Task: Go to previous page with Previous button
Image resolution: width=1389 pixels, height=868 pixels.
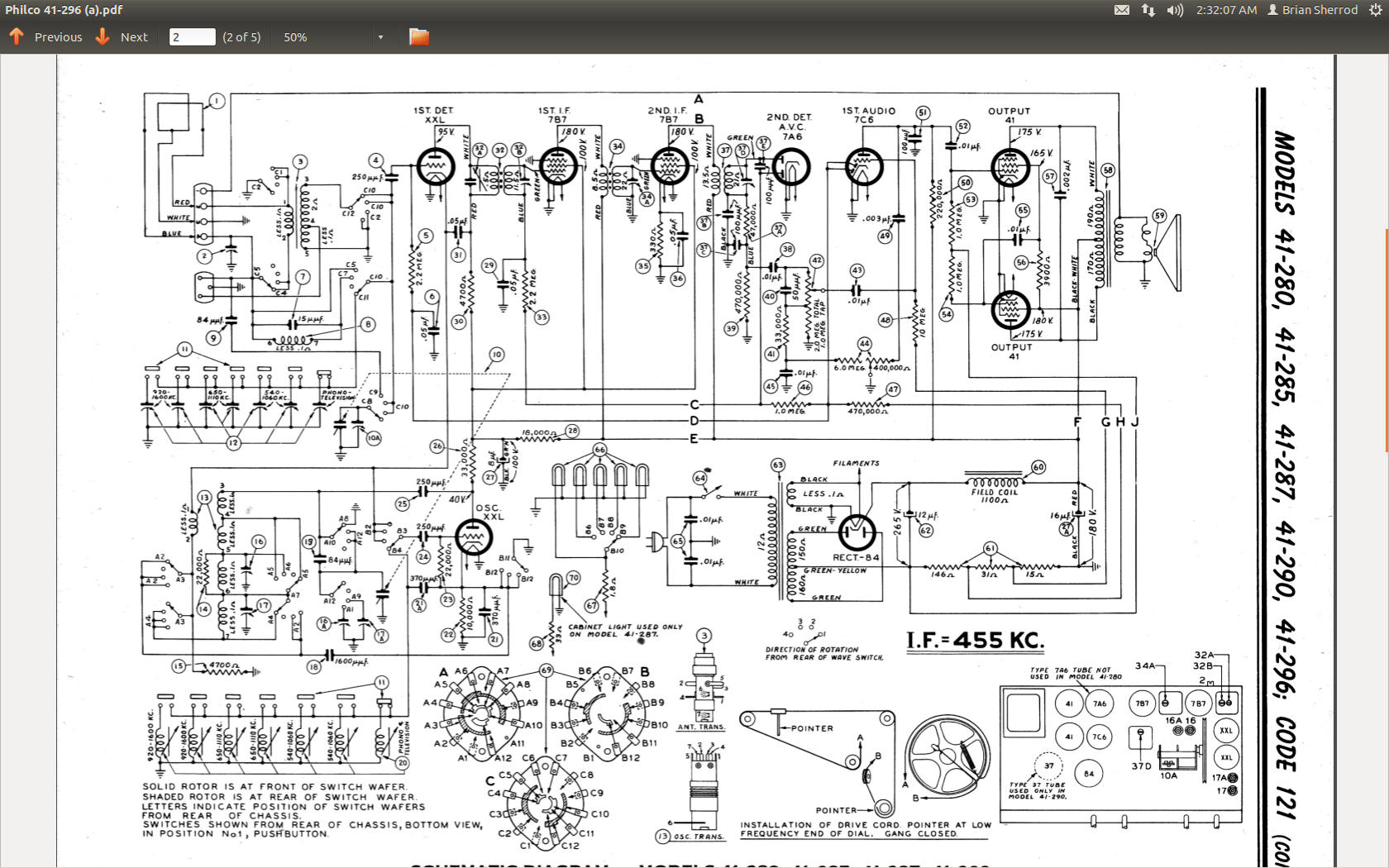Action: tap(45, 37)
